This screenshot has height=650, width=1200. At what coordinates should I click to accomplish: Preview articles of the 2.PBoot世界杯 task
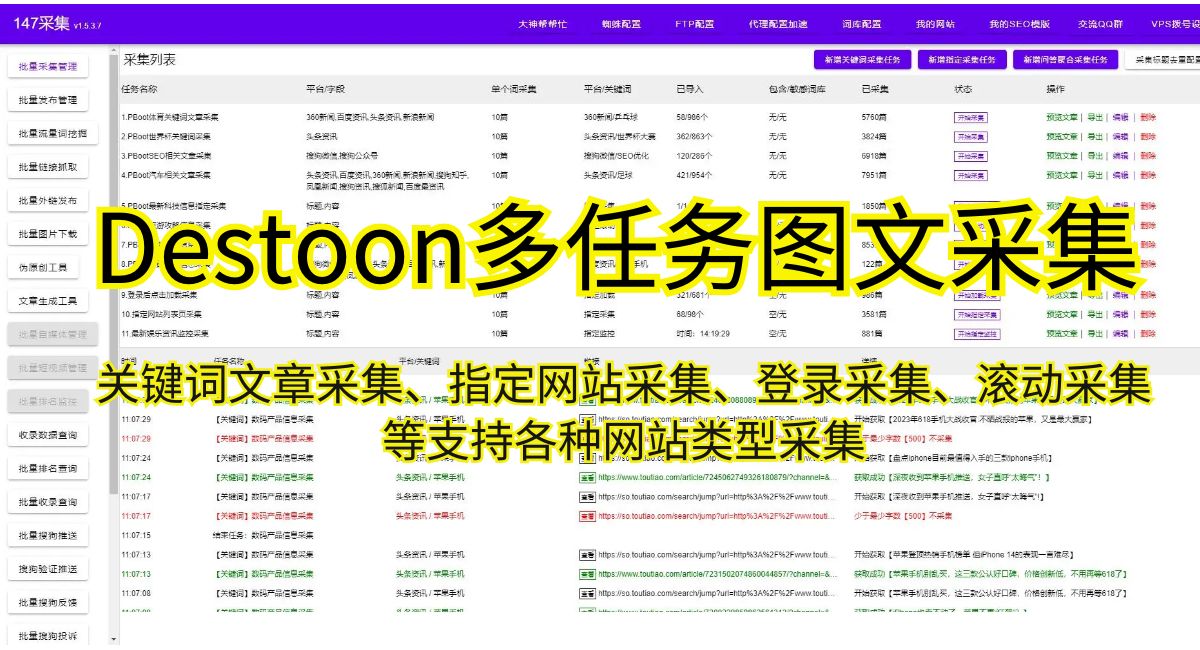click(1062, 136)
